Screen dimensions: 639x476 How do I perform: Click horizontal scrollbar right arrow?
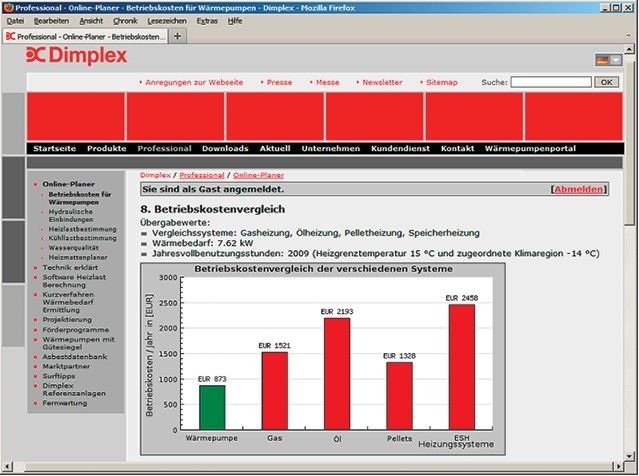(619, 466)
